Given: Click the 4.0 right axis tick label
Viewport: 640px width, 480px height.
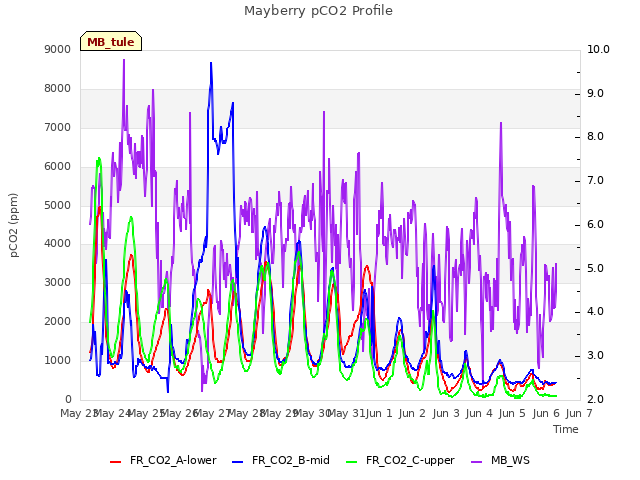Looking at the screenshot, I should click(x=595, y=311).
